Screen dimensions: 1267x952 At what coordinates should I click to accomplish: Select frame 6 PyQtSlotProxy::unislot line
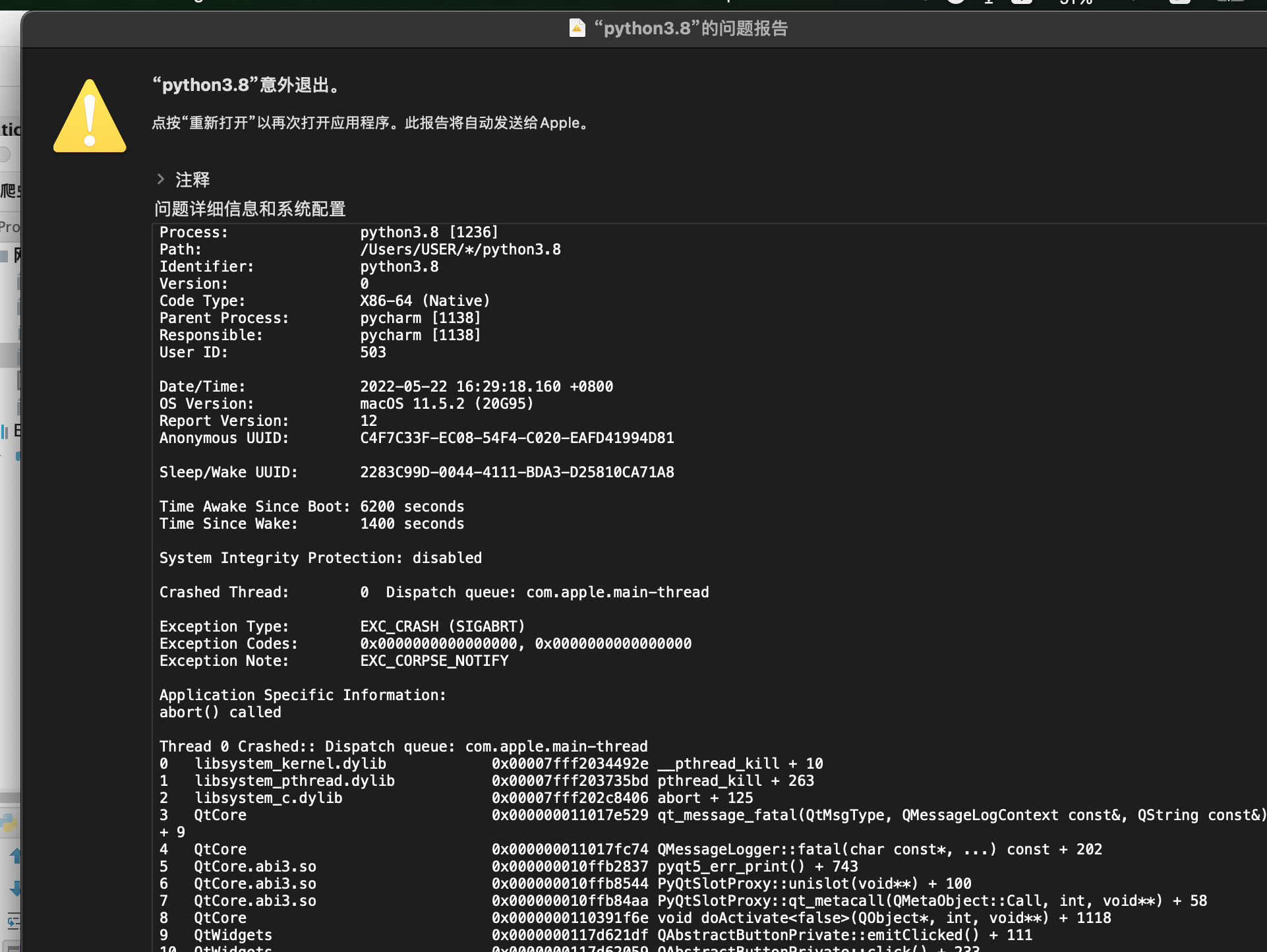pyautogui.click(x=565, y=883)
